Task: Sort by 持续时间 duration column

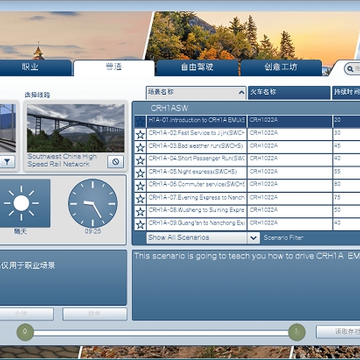Action: point(346,93)
